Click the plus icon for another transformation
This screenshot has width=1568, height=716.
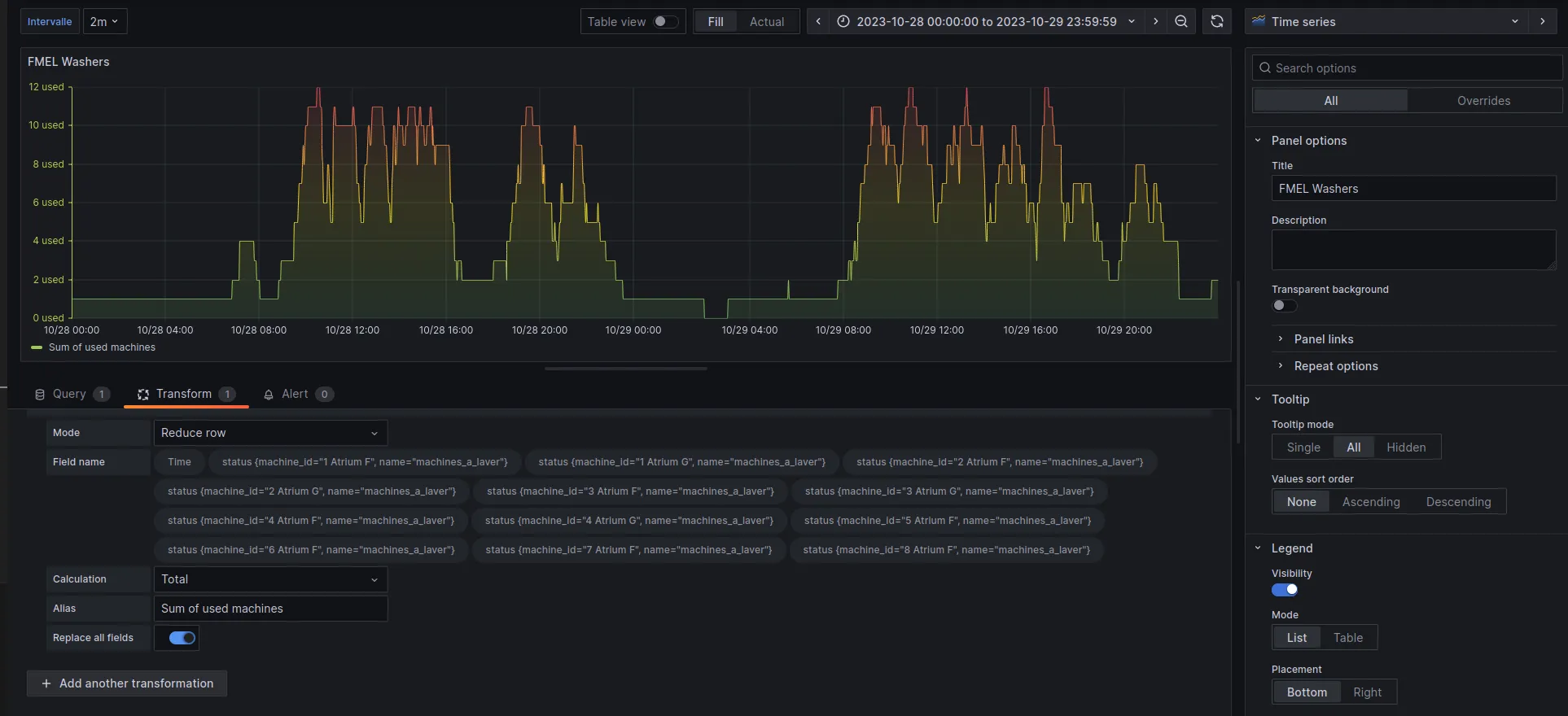[x=46, y=683]
